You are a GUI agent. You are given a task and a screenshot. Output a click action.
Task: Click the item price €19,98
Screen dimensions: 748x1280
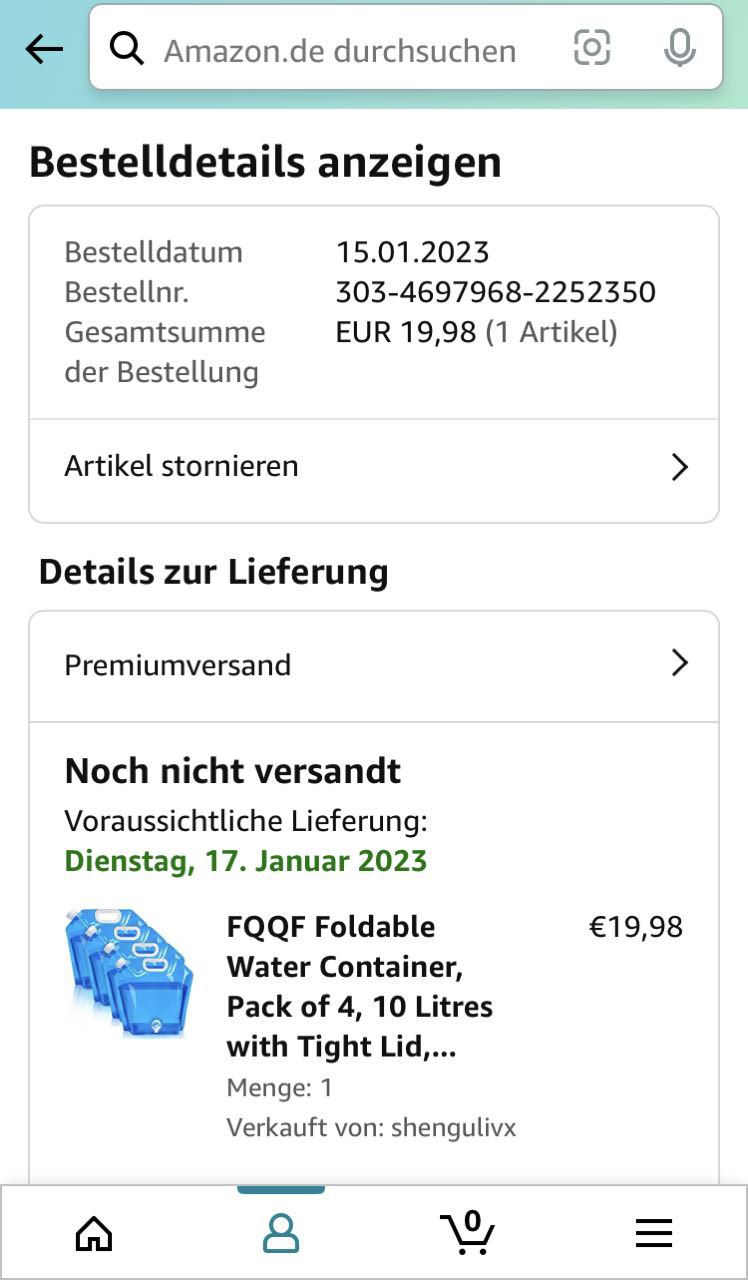(x=636, y=927)
